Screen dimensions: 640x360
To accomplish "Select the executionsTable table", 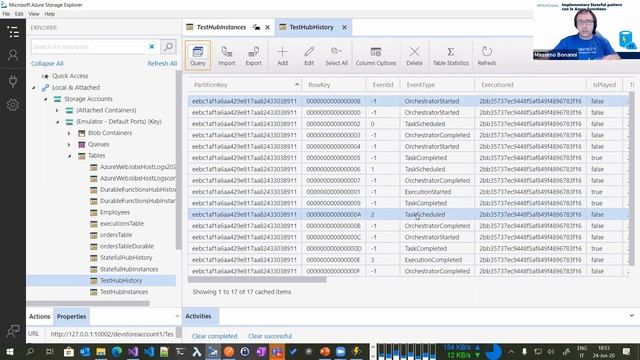I will [122, 224].
